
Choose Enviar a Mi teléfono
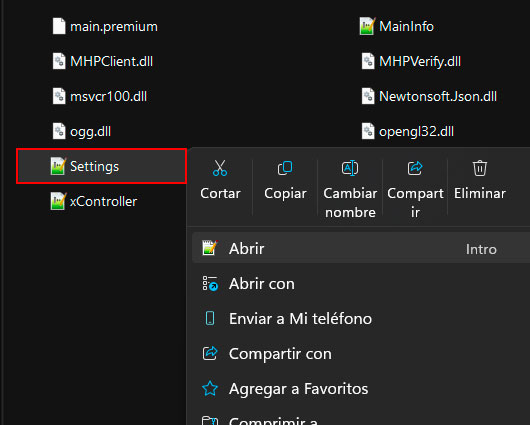[x=361, y=318]
